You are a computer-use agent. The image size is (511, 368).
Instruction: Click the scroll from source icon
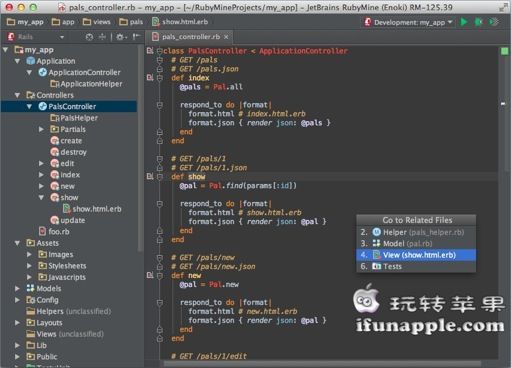coord(89,37)
